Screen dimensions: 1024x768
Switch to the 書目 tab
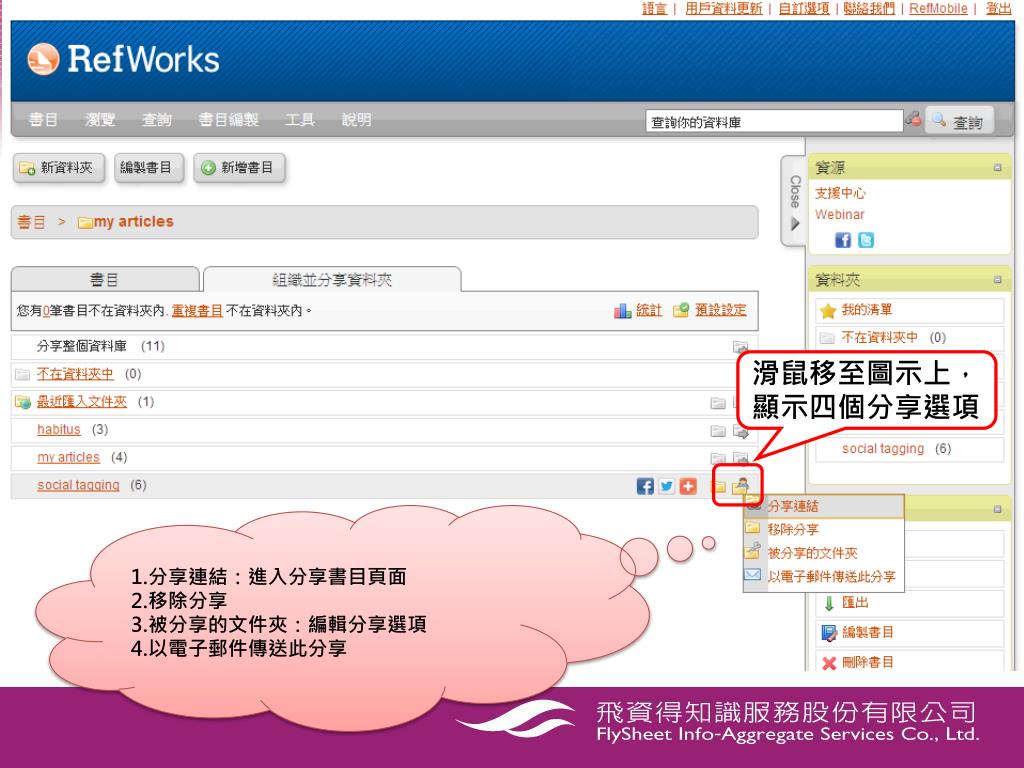(104, 280)
